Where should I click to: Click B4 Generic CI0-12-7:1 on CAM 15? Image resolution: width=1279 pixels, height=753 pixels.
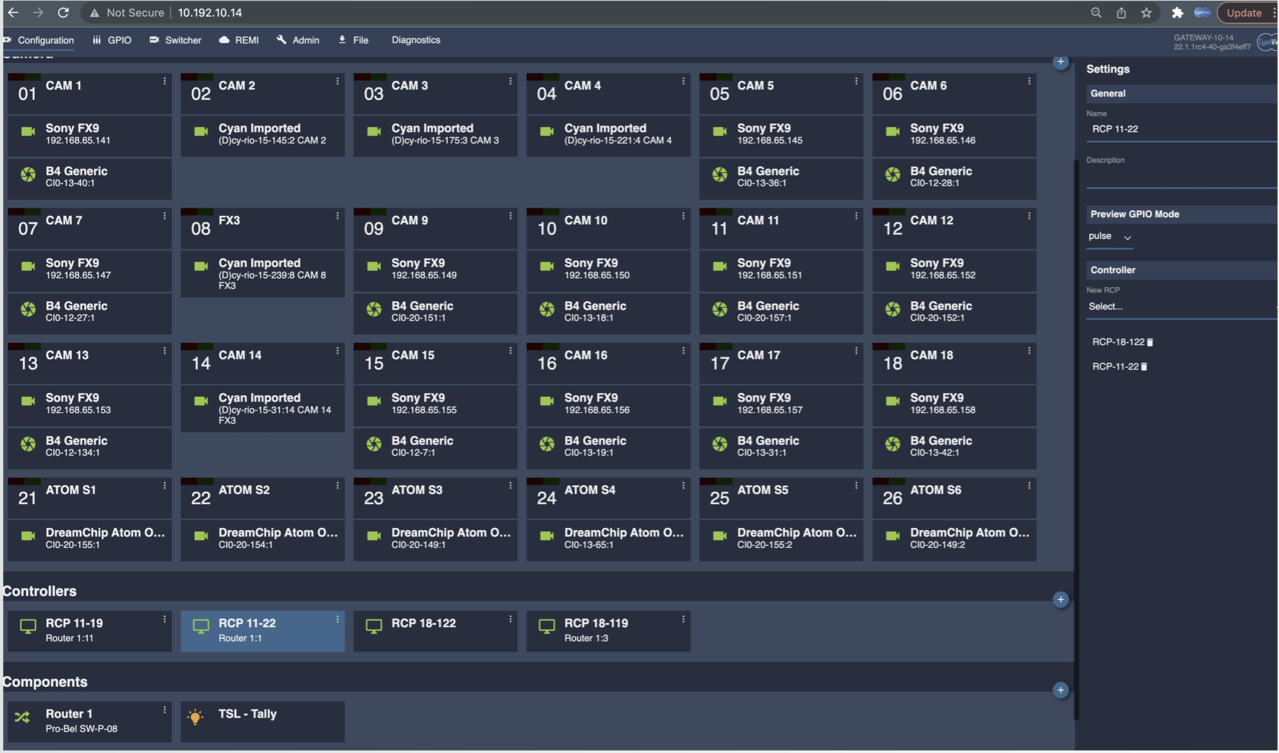436,448
